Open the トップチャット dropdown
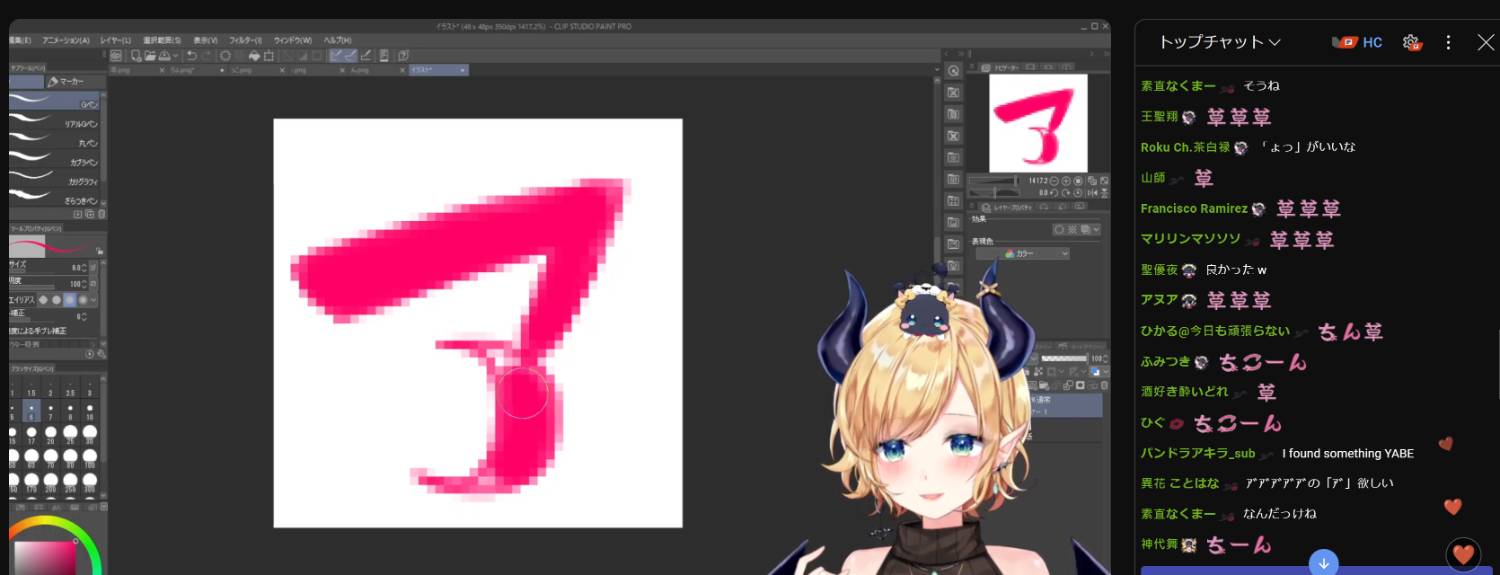Screen dimensions: 1500x575 [1219, 42]
